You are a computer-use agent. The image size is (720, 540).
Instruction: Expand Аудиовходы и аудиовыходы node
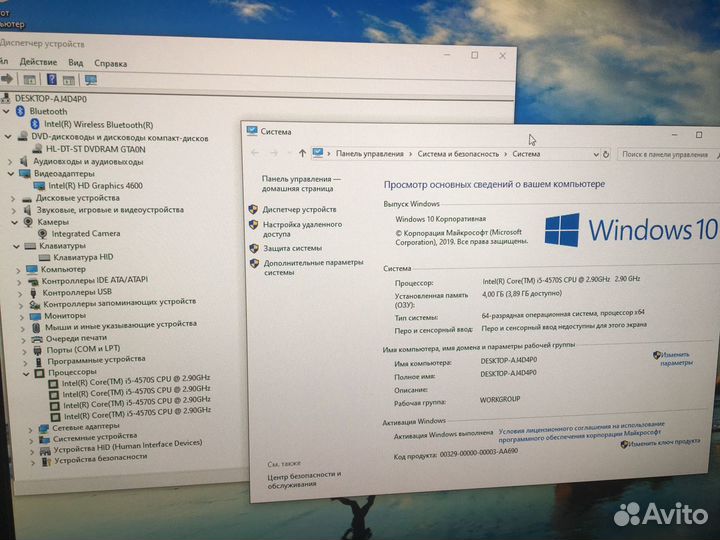click(x=10, y=162)
